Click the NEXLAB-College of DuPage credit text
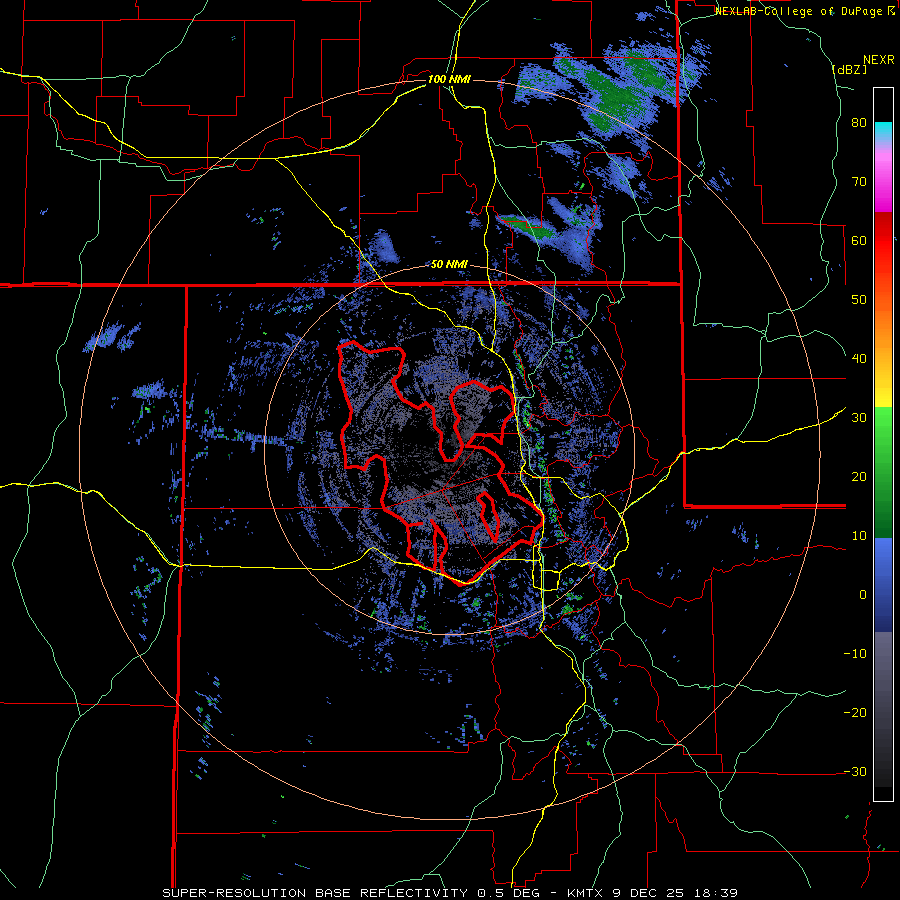 coord(807,11)
